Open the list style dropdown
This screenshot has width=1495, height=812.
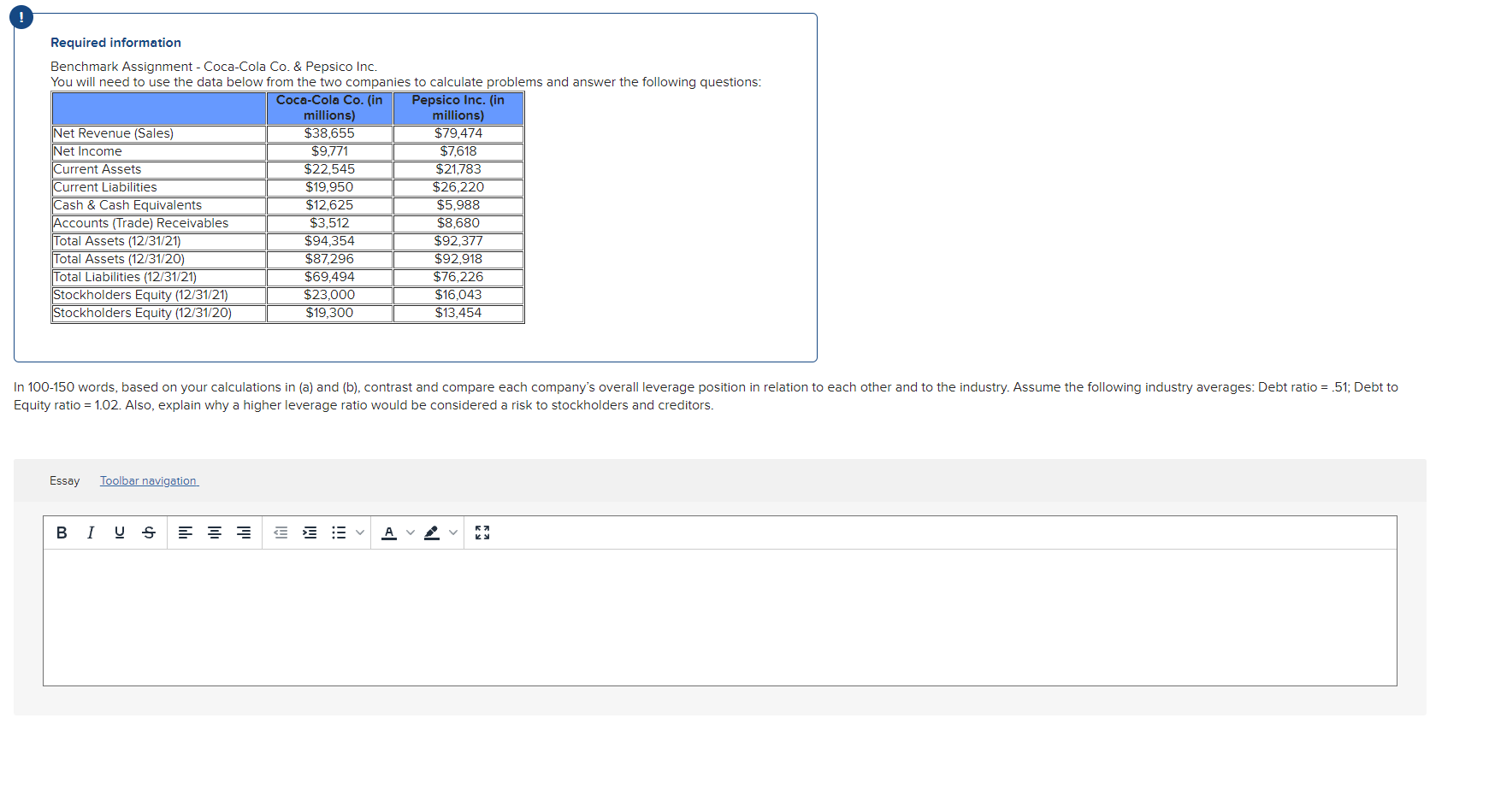tap(361, 533)
